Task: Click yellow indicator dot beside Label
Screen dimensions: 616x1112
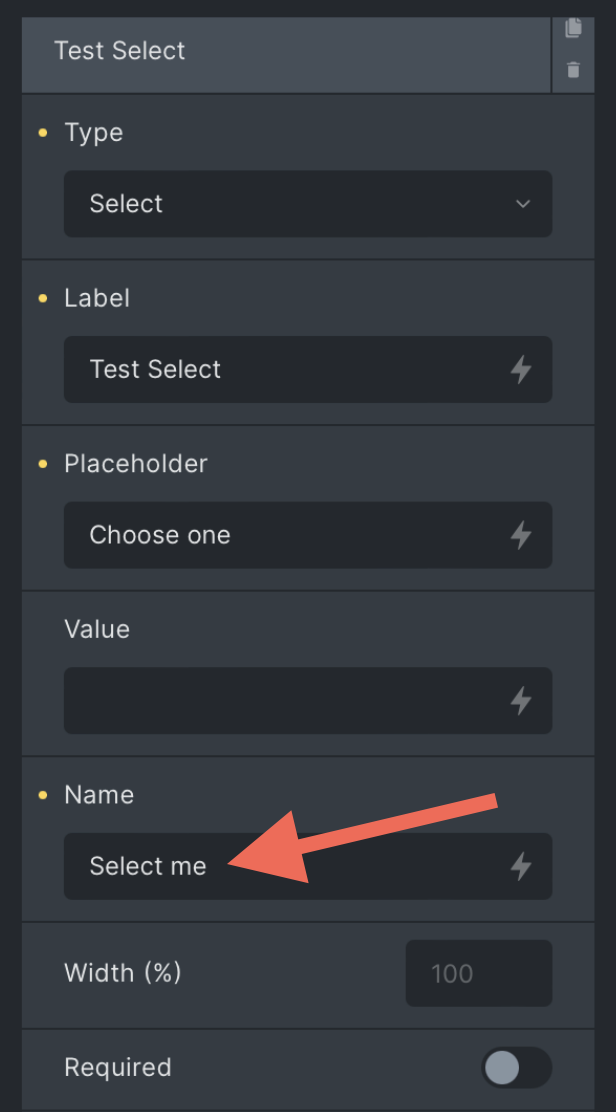Action: [x=43, y=299]
